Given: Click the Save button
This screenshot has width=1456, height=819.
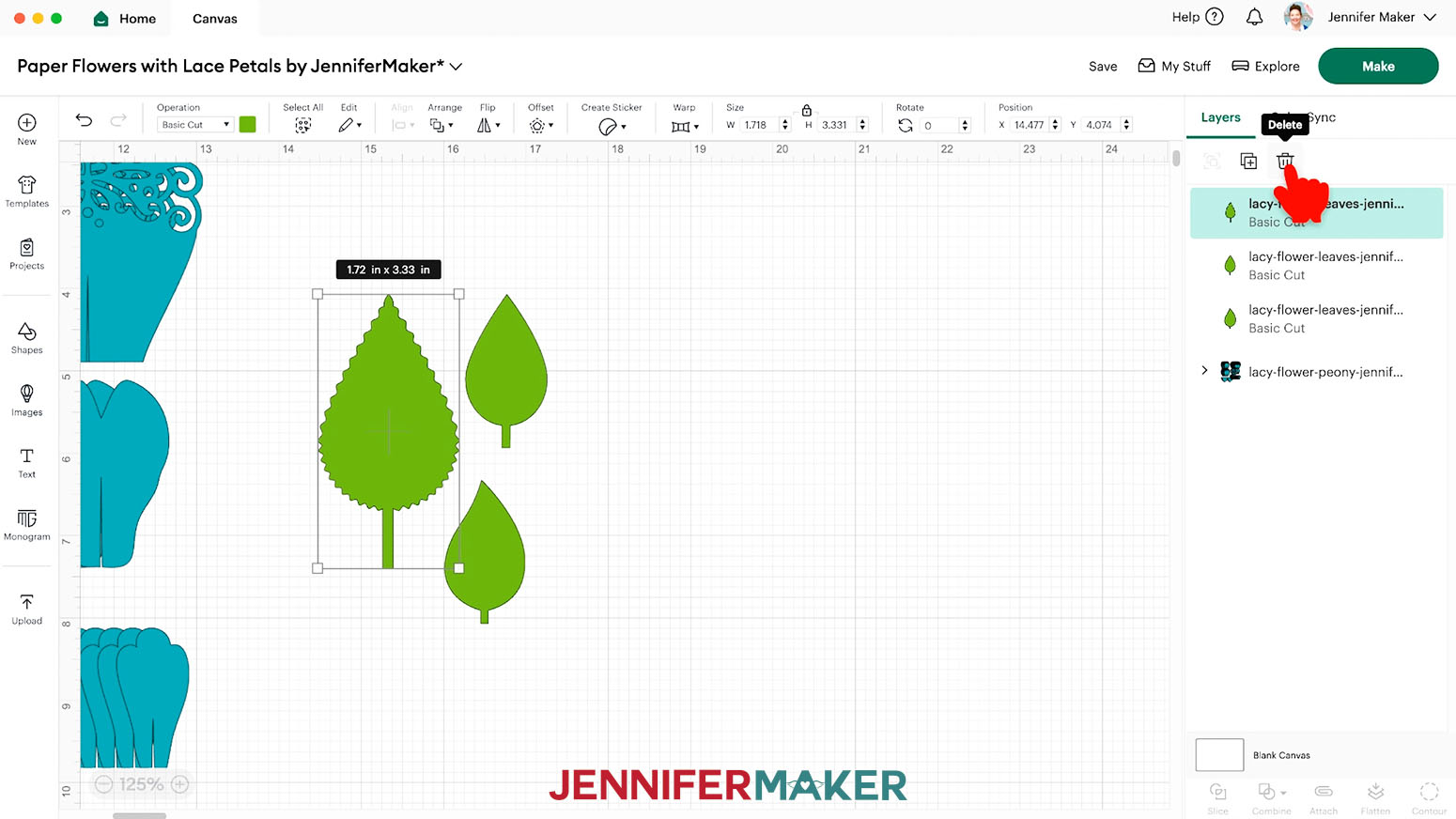Looking at the screenshot, I should pyautogui.click(x=1103, y=67).
